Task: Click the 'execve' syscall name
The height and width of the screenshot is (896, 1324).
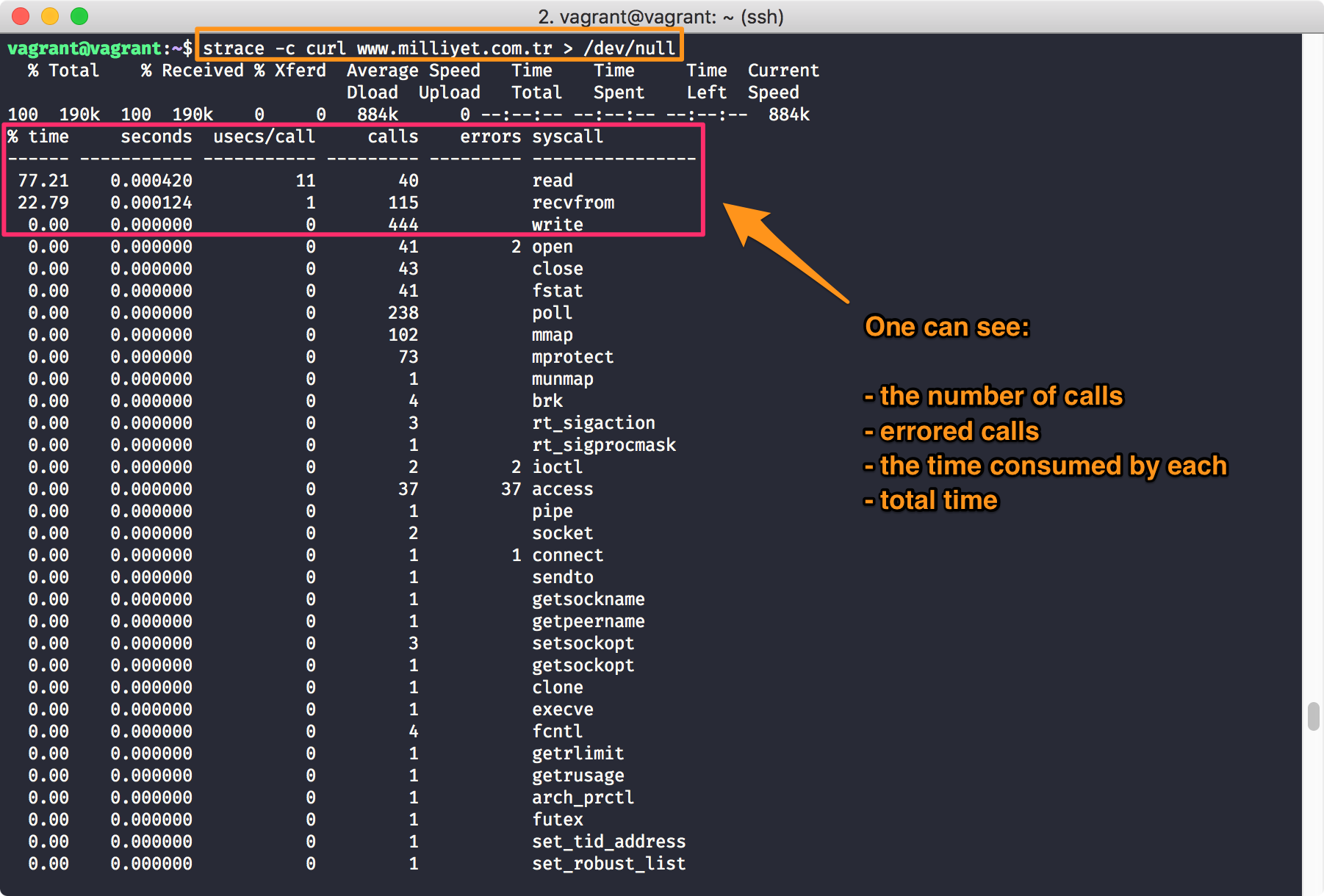Action: click(x=563, y=709)
